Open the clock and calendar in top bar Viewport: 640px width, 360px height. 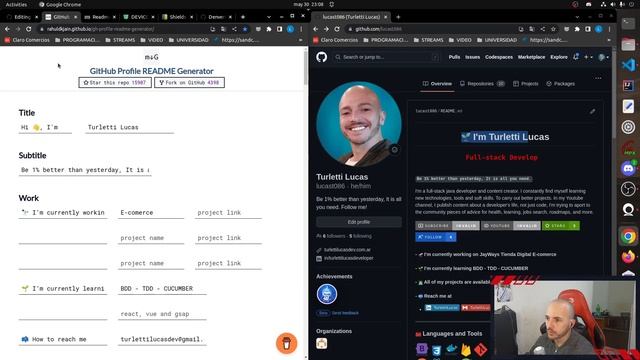(x=309, y=4)
